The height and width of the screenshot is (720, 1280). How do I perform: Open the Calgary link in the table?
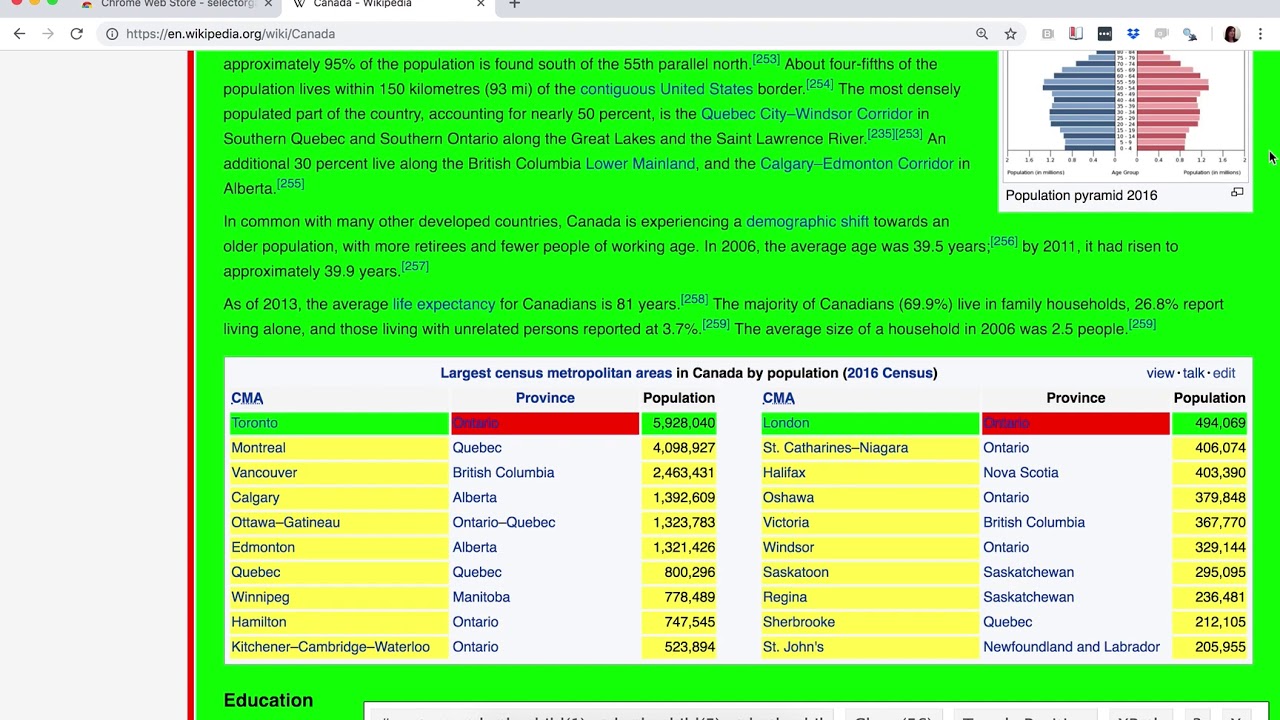(x=255, y=498)
